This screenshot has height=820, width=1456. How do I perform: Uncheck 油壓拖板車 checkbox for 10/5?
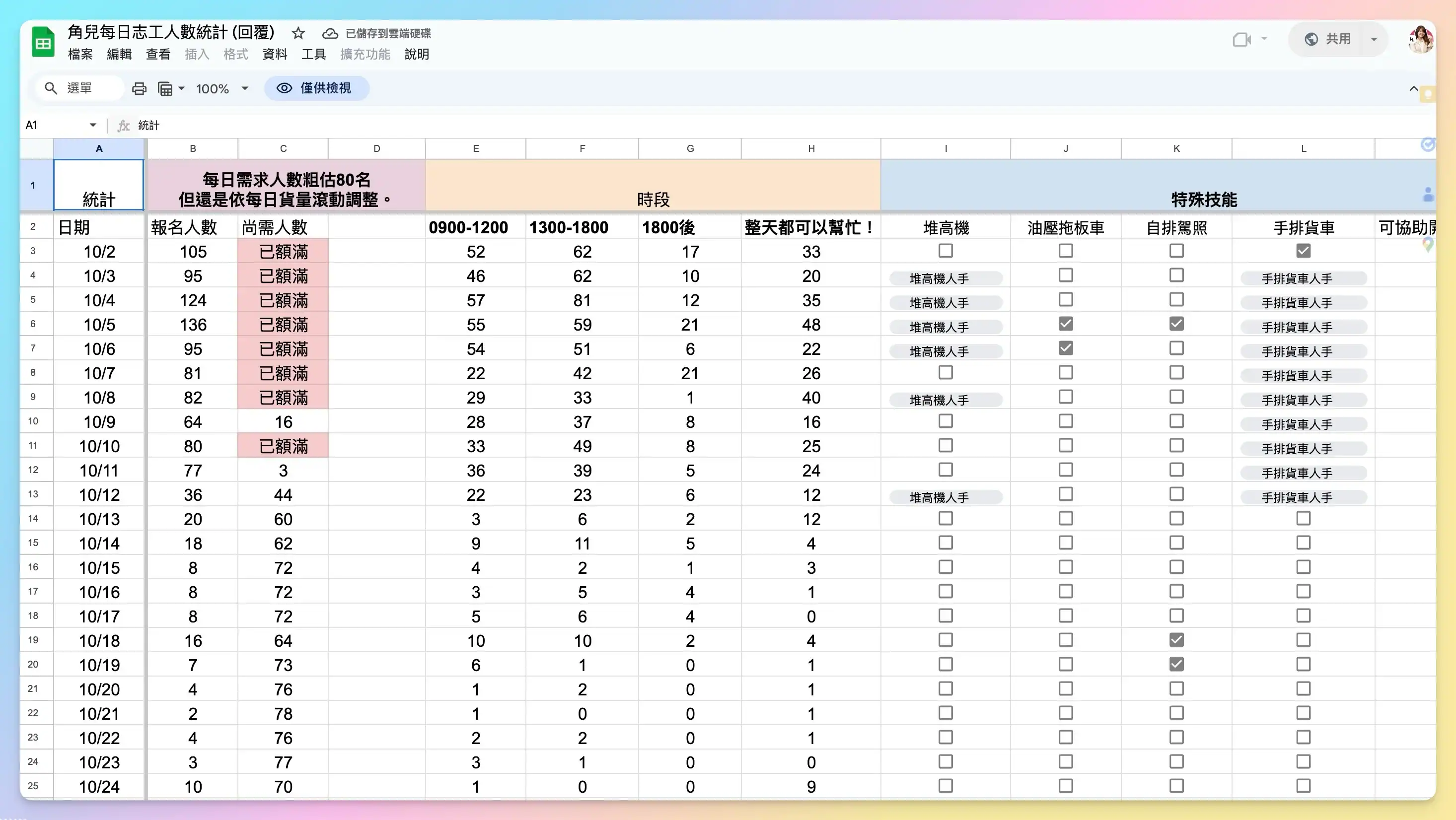(1066, 324)
